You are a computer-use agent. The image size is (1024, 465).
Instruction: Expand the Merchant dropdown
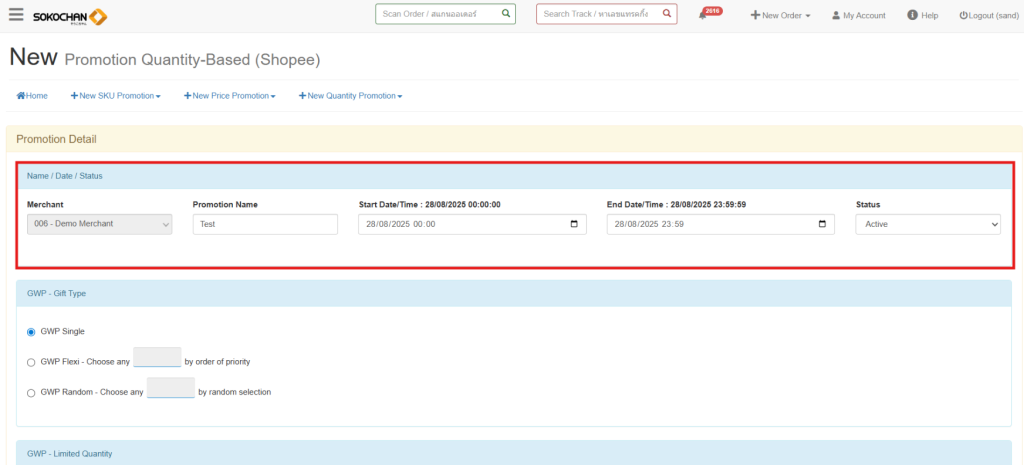[x=99, y=224]
